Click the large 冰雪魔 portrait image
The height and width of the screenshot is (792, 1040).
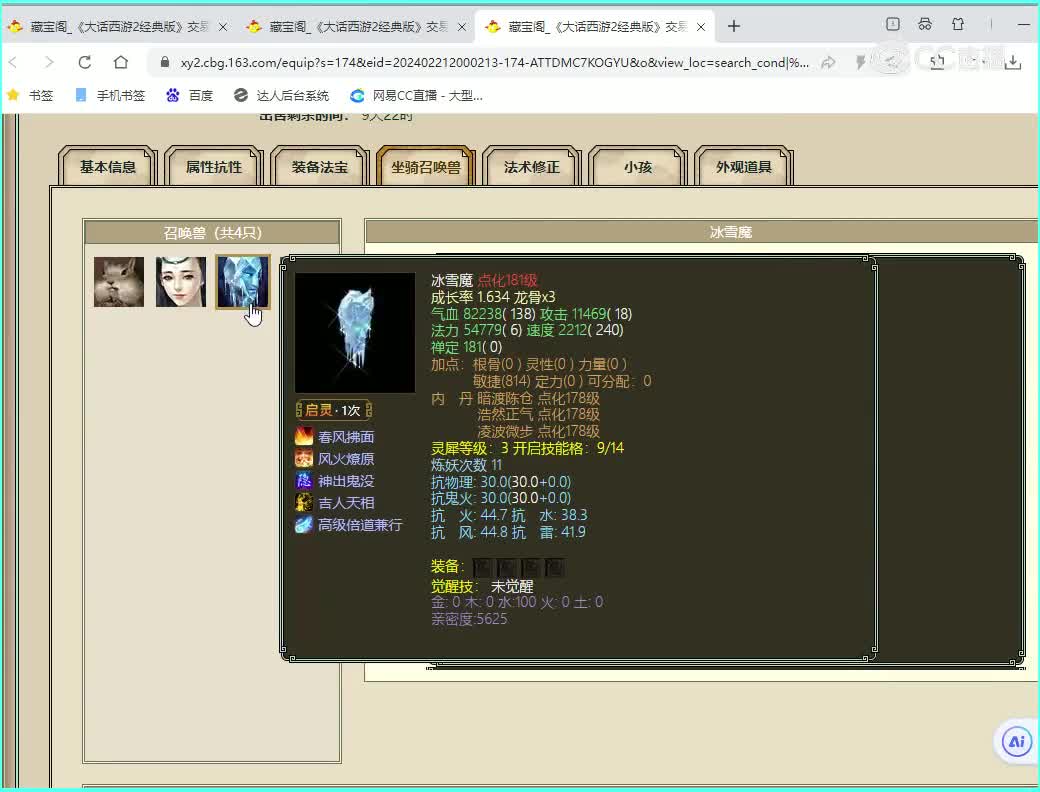click(x=355, y=332)
